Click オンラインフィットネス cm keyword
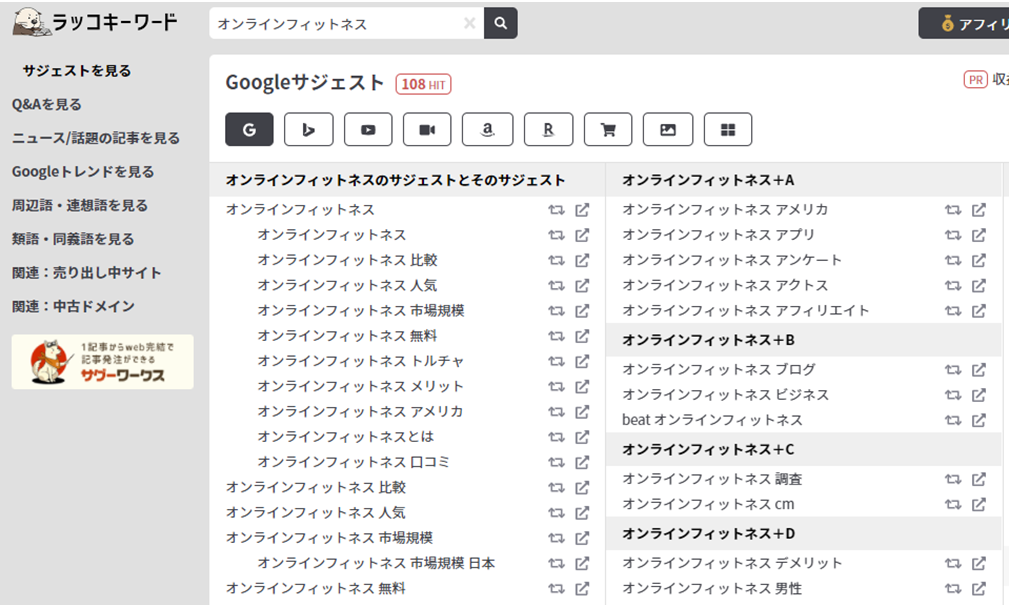Viewport: 1010px width, 605px height. click(x=708, y=504)
